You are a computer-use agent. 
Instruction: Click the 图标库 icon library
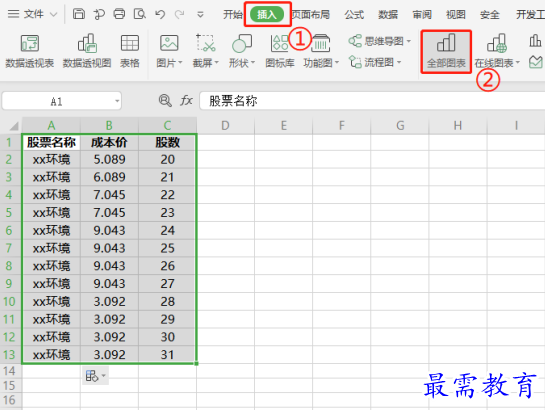(x=280, y=51)
